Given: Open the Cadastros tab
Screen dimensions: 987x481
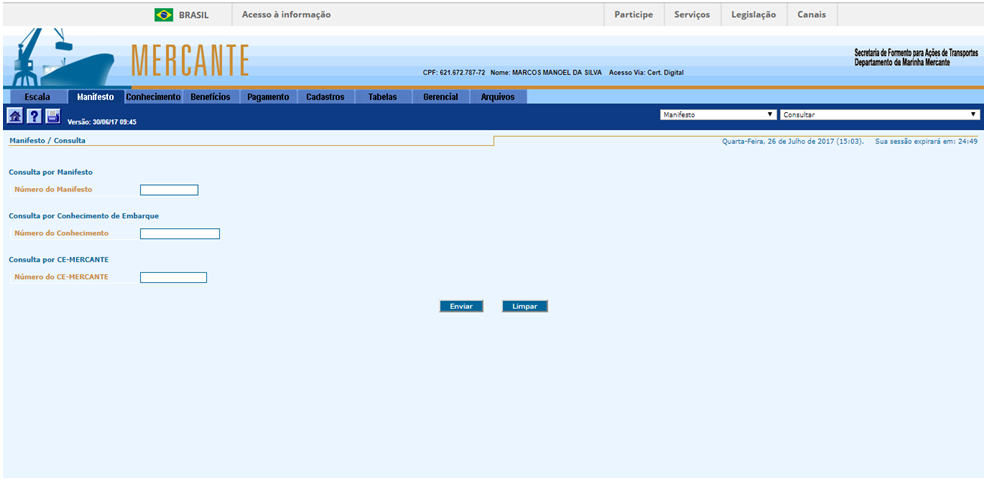Looking at the screenshot, I should pos(325,97).
